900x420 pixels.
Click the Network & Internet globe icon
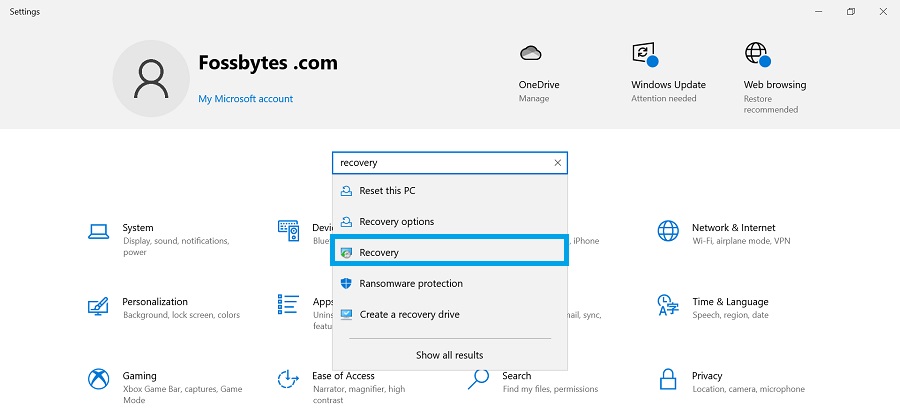pyautogui.click(x=668, y=231)
